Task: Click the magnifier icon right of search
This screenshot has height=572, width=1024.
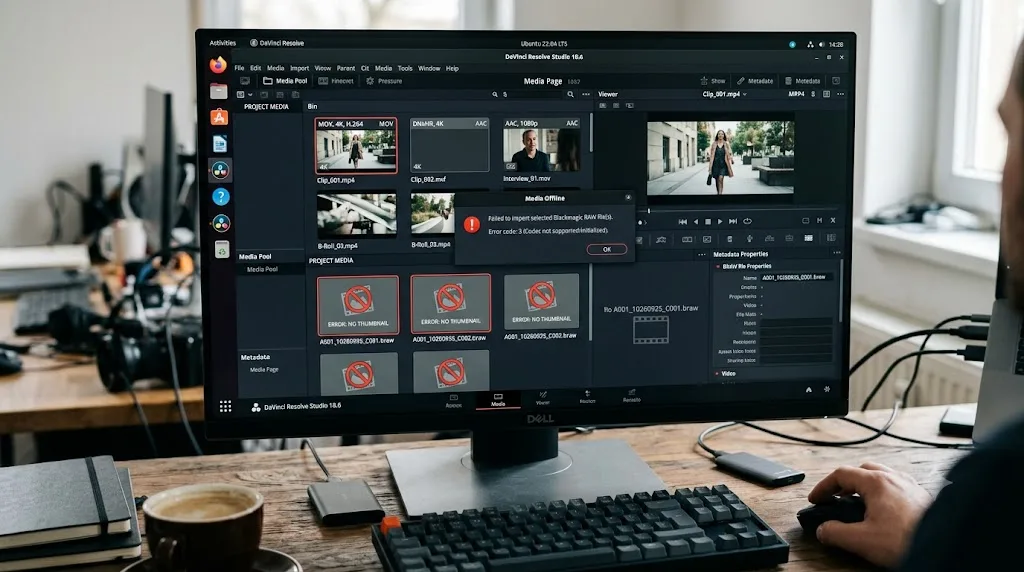Action: 571,95
